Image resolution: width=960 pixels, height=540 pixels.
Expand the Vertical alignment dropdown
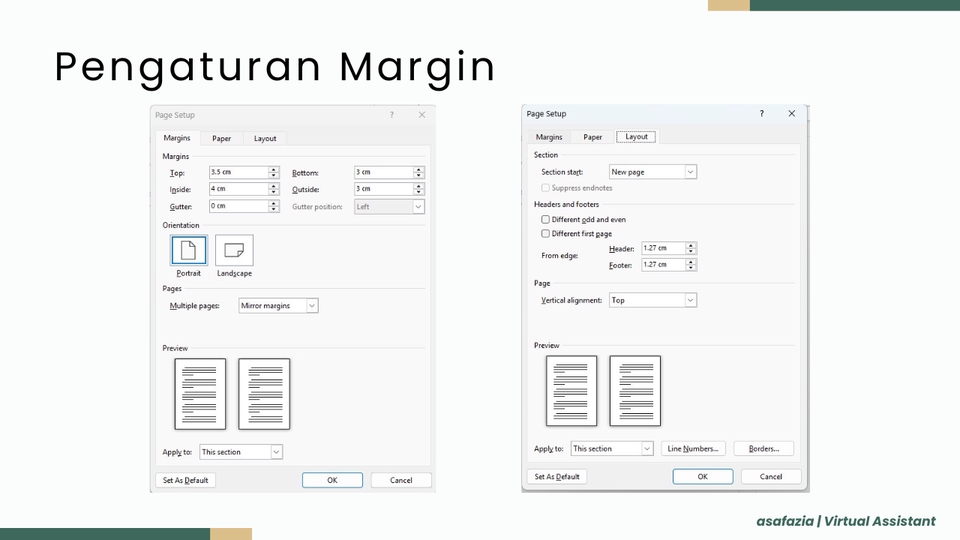(x=690, y=300)
